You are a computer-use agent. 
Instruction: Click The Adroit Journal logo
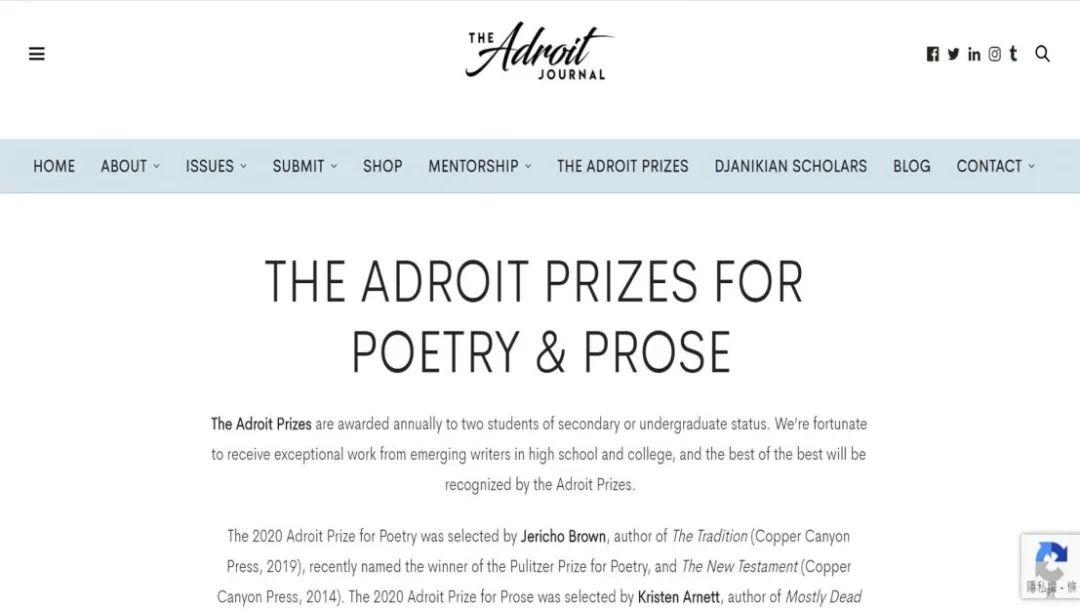538,50
